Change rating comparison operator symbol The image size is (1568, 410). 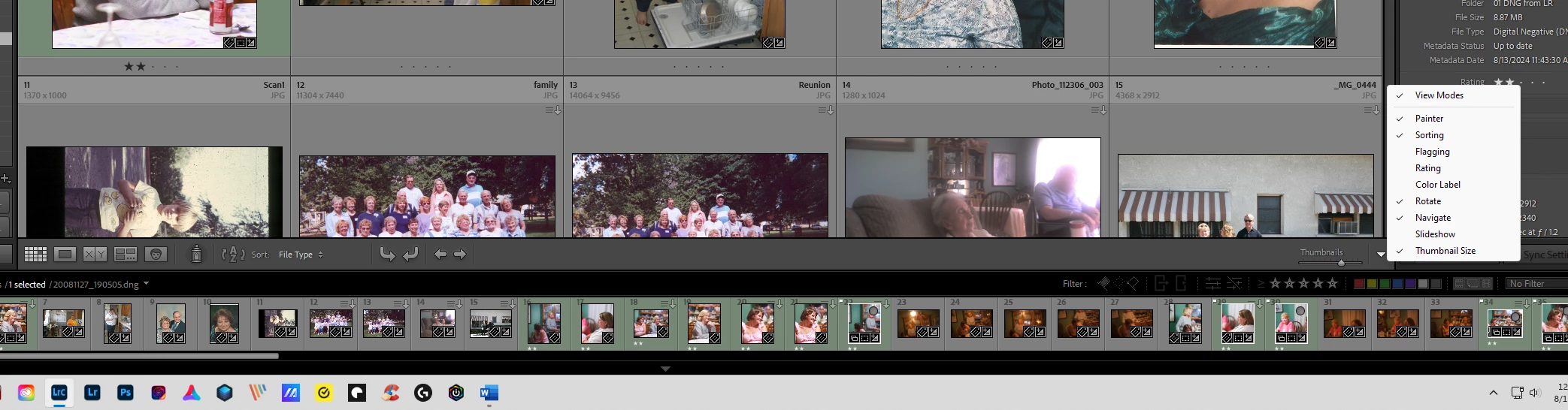[1261, 284]
